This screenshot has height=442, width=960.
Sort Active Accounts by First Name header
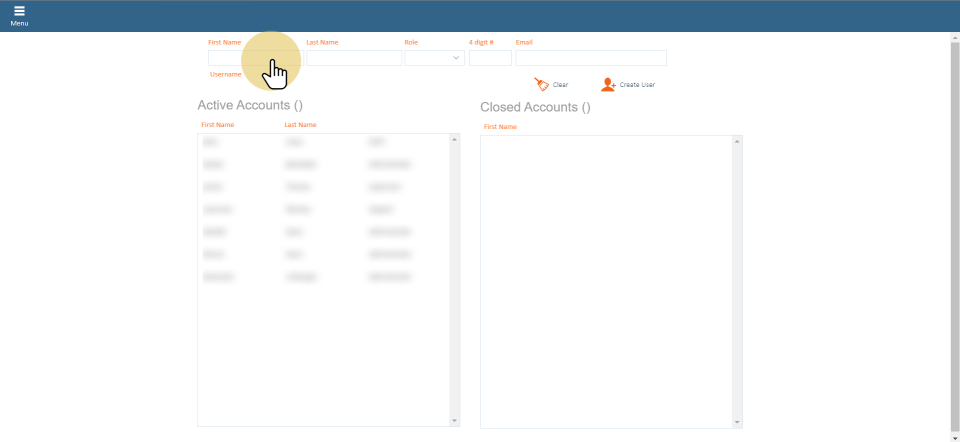coord(217,125)
